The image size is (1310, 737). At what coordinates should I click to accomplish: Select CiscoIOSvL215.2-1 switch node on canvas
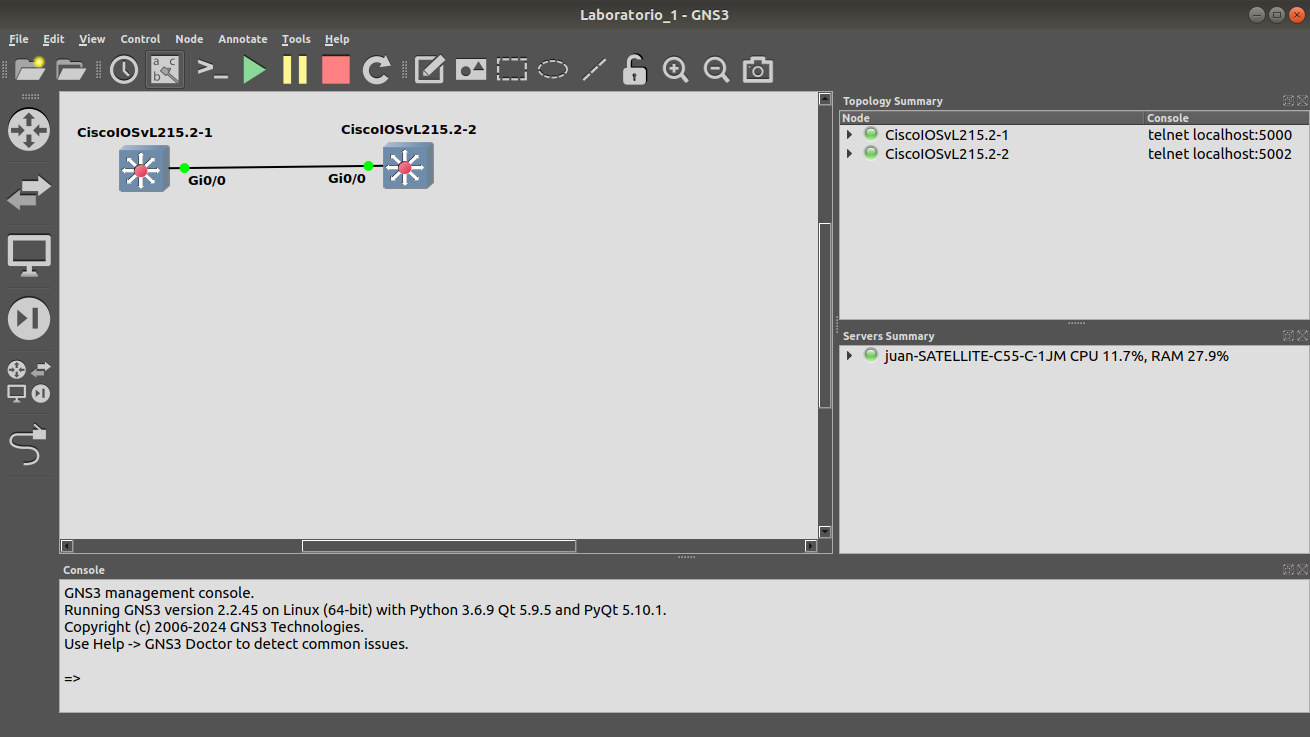(144, 168)
